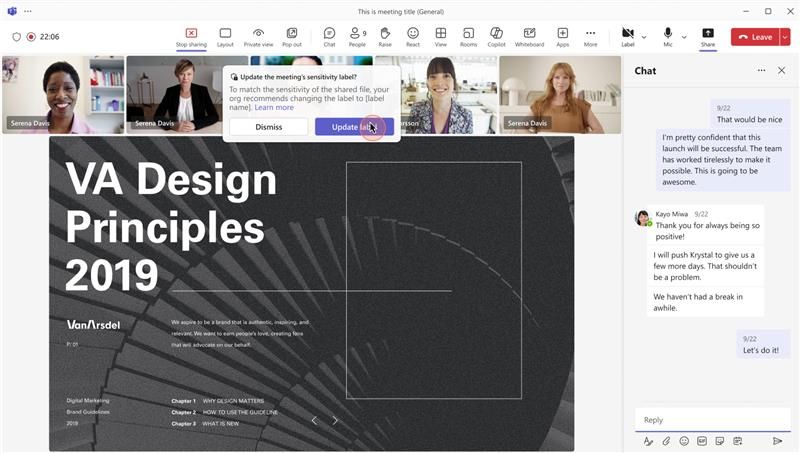Dismiss the sensitivity label prompt
Viewport: 800px width, 453px height.
pyautogui.click(x=268, y=127)
